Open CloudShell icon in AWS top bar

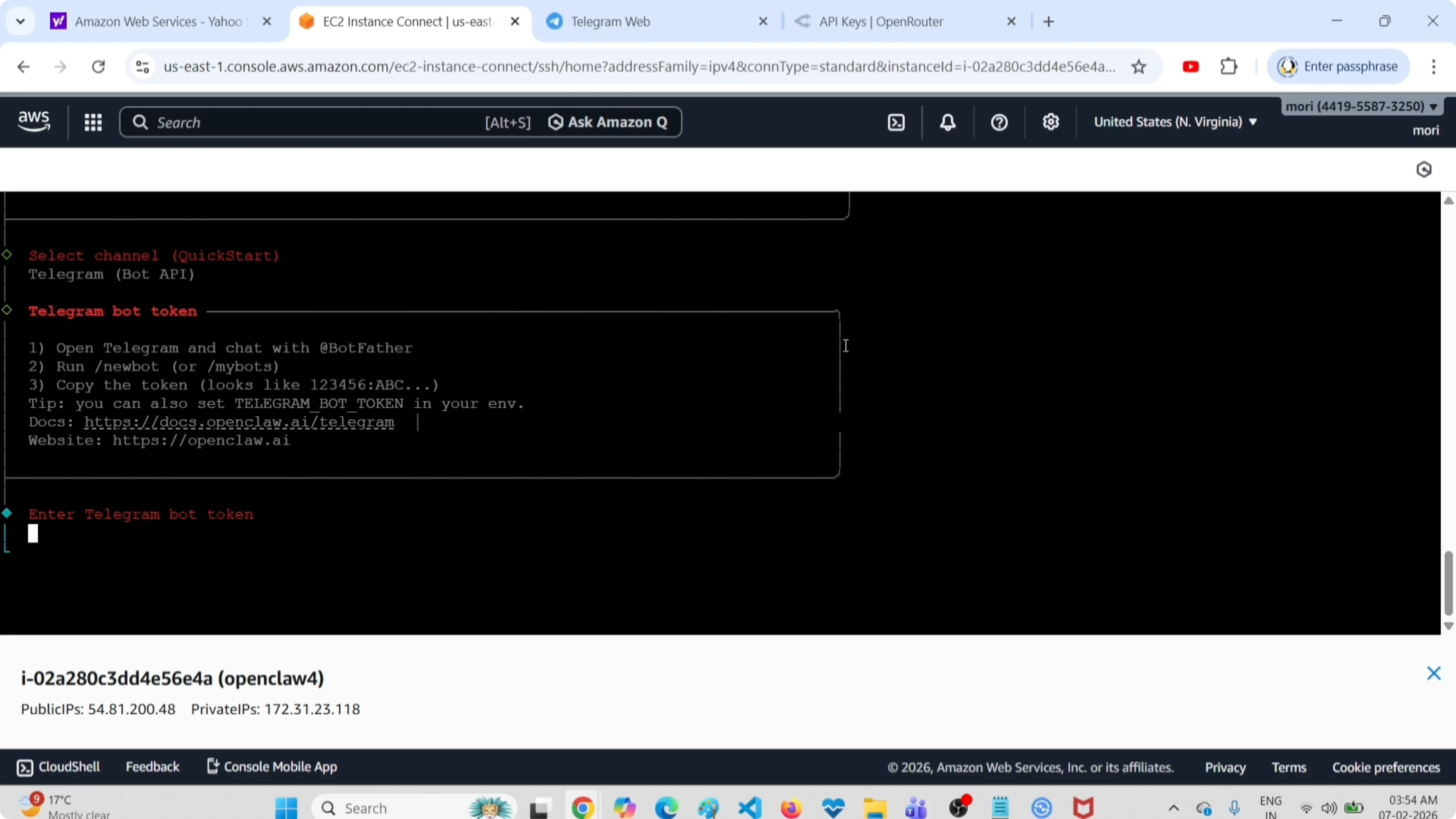(896, 122)
